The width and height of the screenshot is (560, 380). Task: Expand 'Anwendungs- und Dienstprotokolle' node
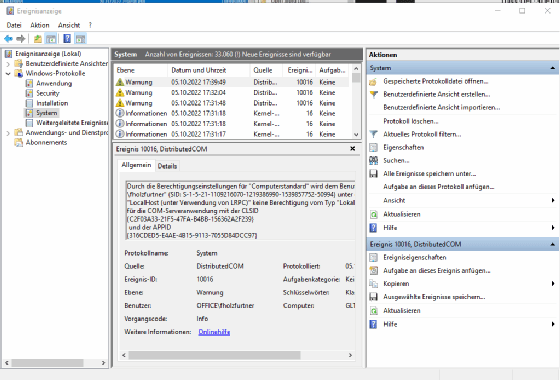point(8,133)
